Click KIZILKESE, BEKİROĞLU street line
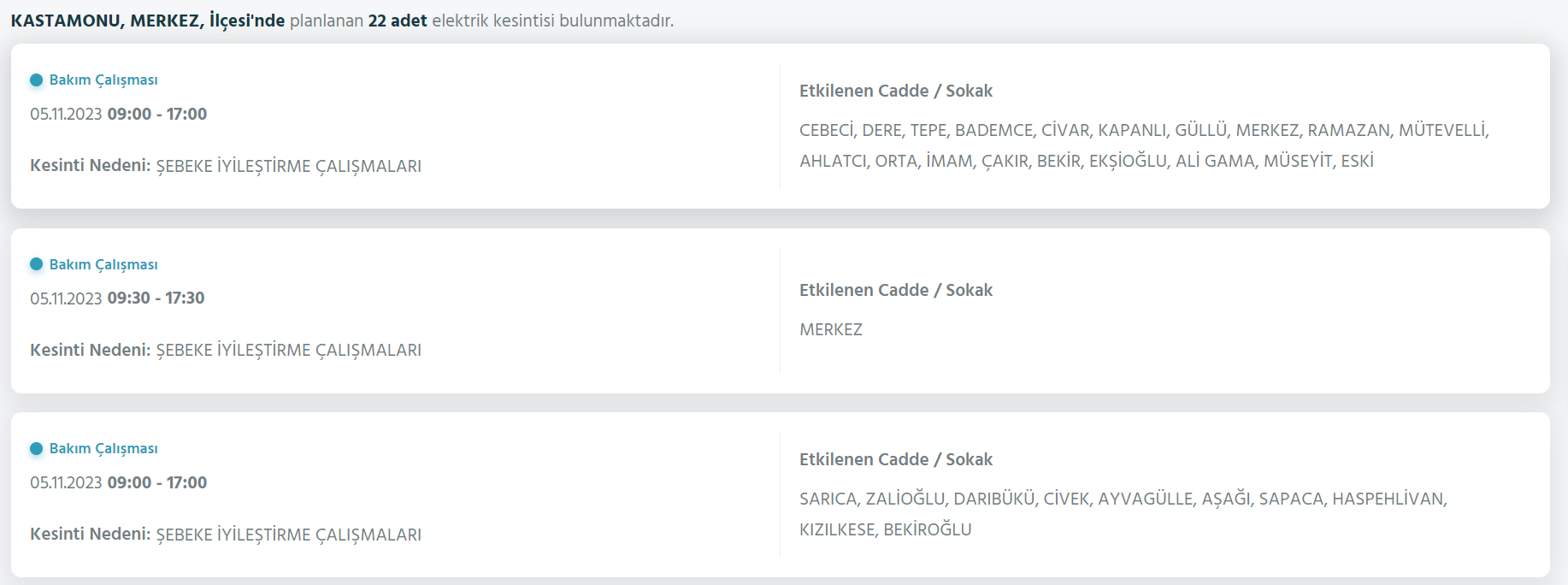This screenshot has width=1568, height=585. point(885,530)
